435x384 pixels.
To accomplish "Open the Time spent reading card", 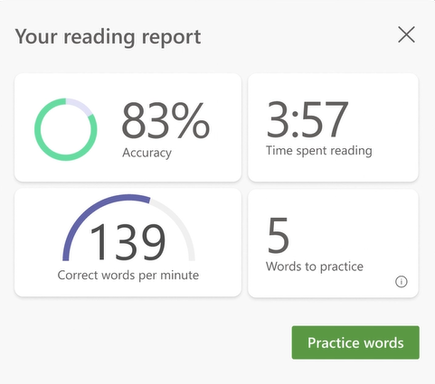I will pyautogui.click(x=333, y=128).
